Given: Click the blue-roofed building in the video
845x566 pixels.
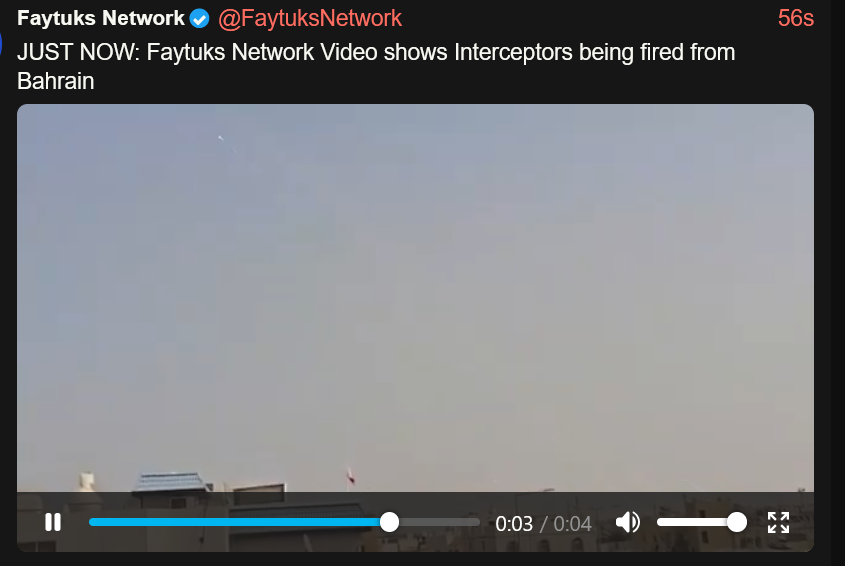Looking at the screenshot, I should point(171,482).
